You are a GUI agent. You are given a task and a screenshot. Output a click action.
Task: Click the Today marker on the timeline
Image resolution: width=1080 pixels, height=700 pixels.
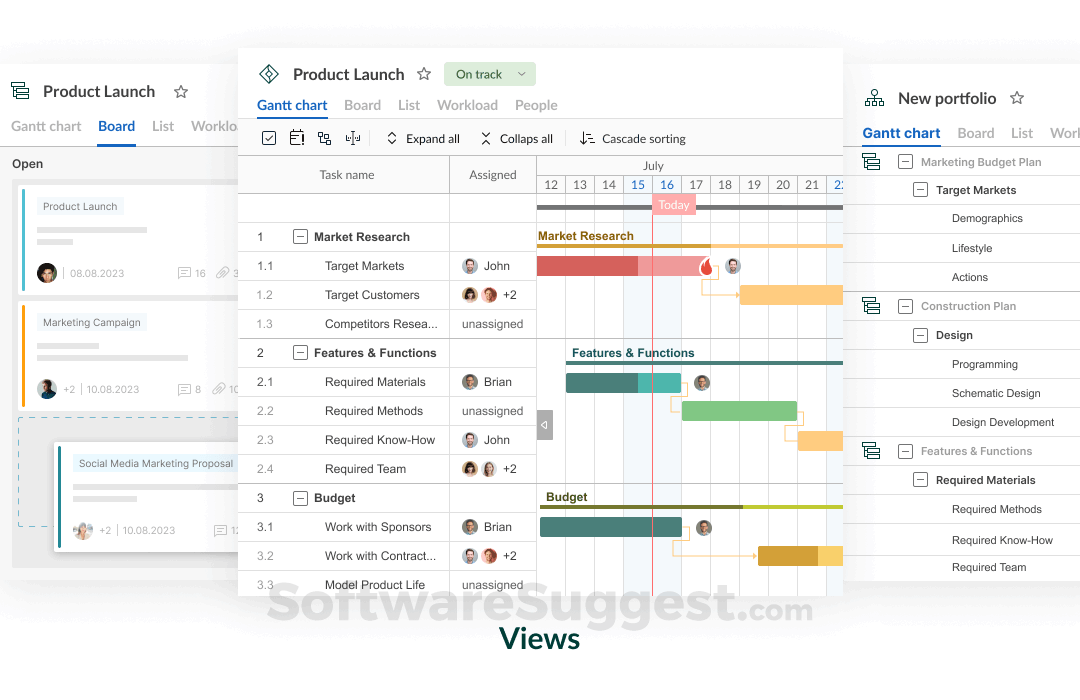[x=674, y=205]
